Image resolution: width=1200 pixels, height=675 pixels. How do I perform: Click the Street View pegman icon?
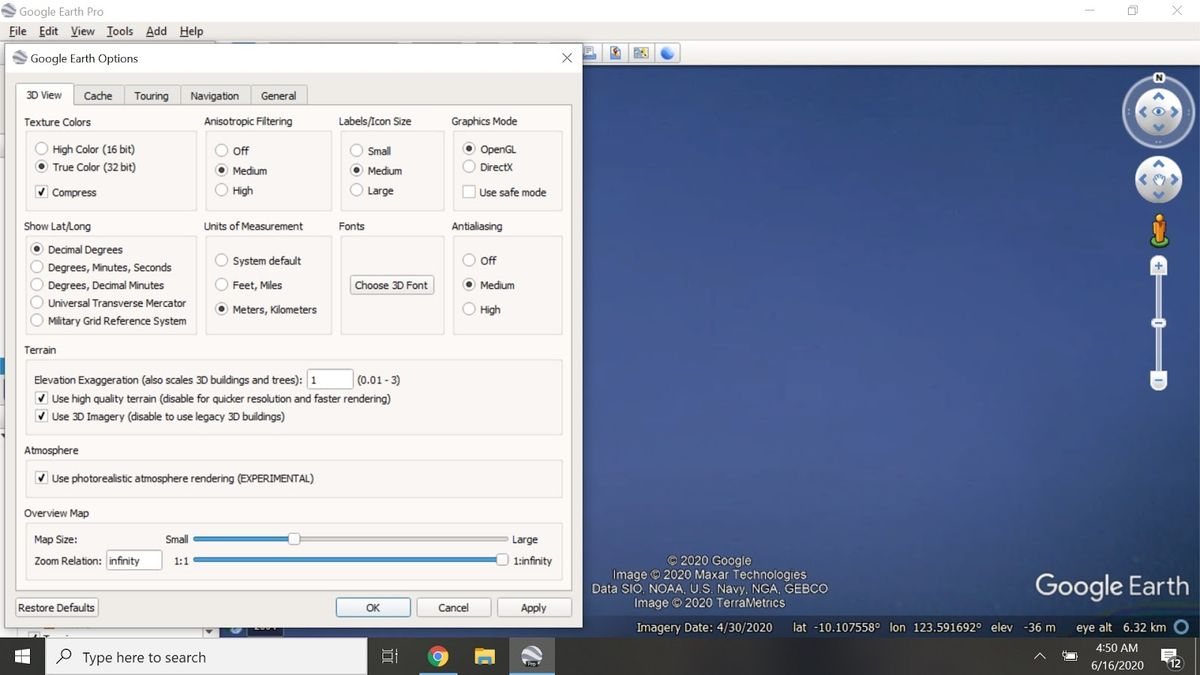(x=1159, y=230)
